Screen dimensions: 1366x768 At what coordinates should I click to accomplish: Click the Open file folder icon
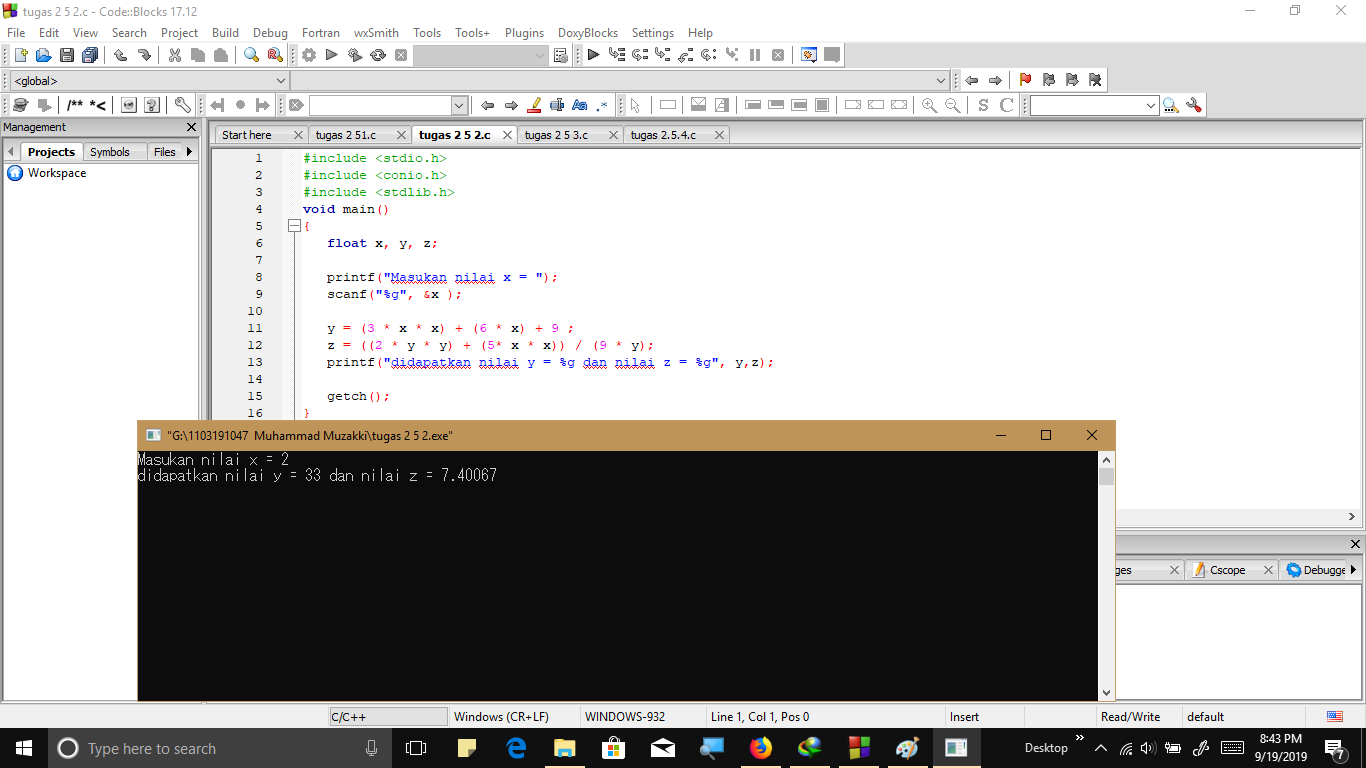(x=44, y=55)
